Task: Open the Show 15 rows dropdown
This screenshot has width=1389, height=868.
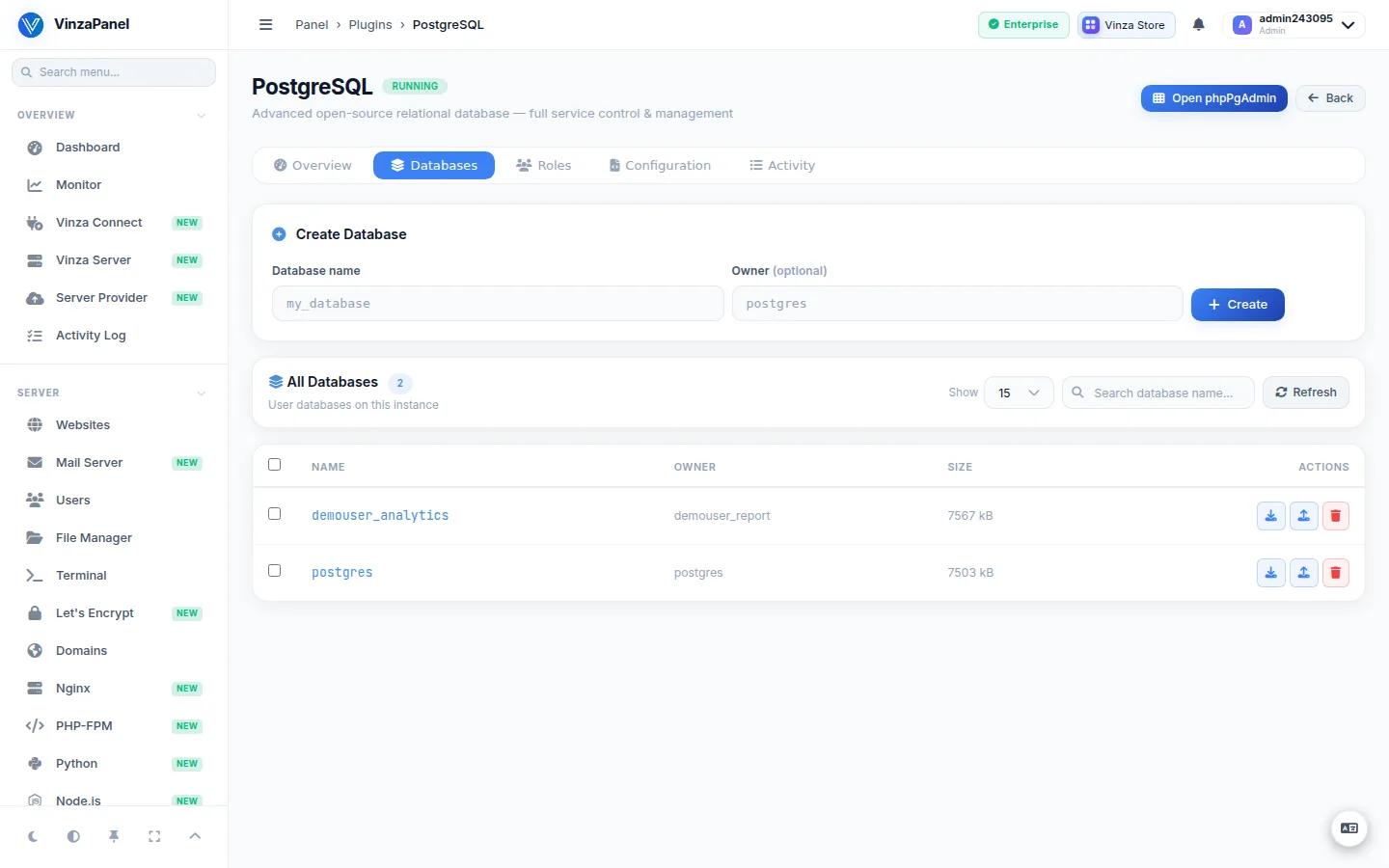Action: click(1019, 393)
